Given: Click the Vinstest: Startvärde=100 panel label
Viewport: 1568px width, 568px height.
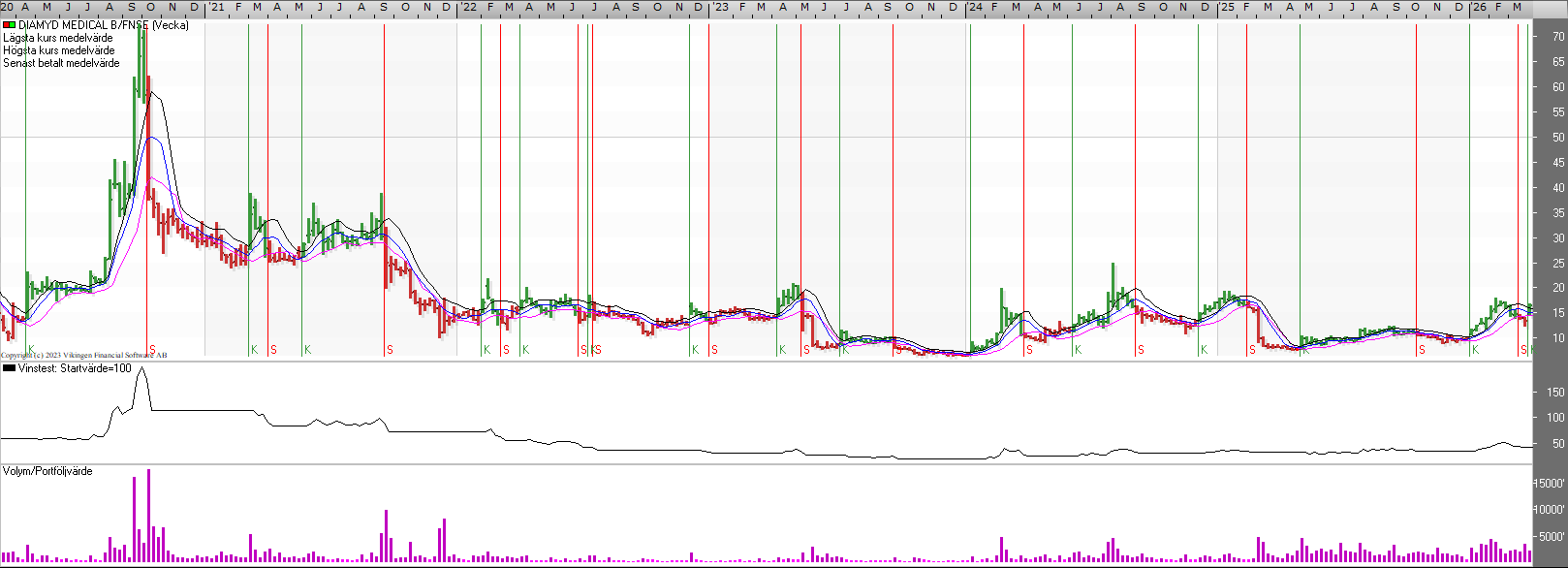Looking at the screenshot, I should pyautogui.click(x=75, y=368).
